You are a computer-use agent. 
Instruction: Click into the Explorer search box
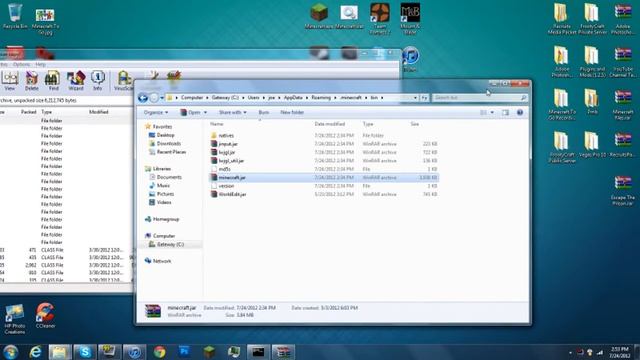click(x=479, y=98)
